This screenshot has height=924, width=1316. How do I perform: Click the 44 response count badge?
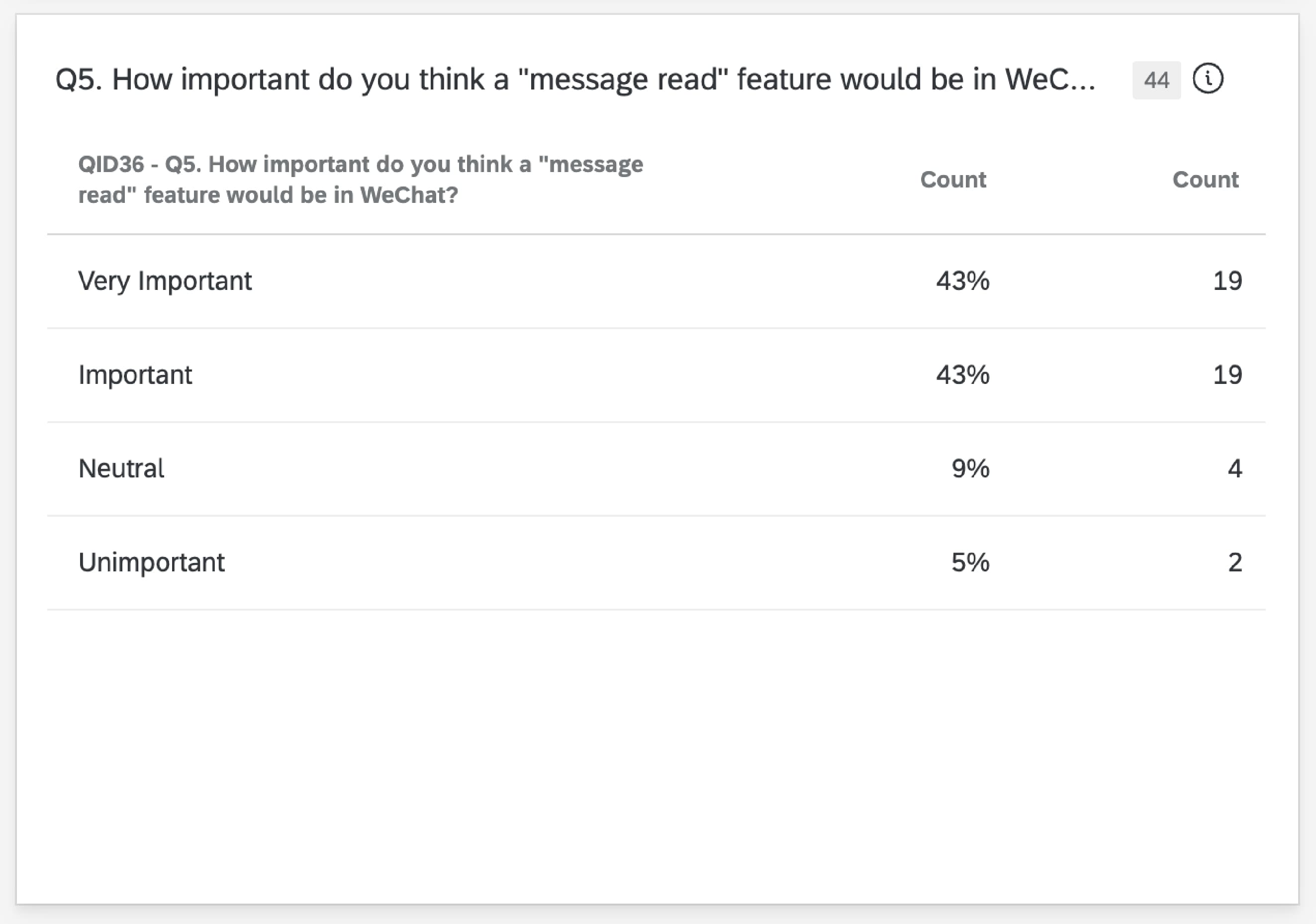[x=1156, y=80]
